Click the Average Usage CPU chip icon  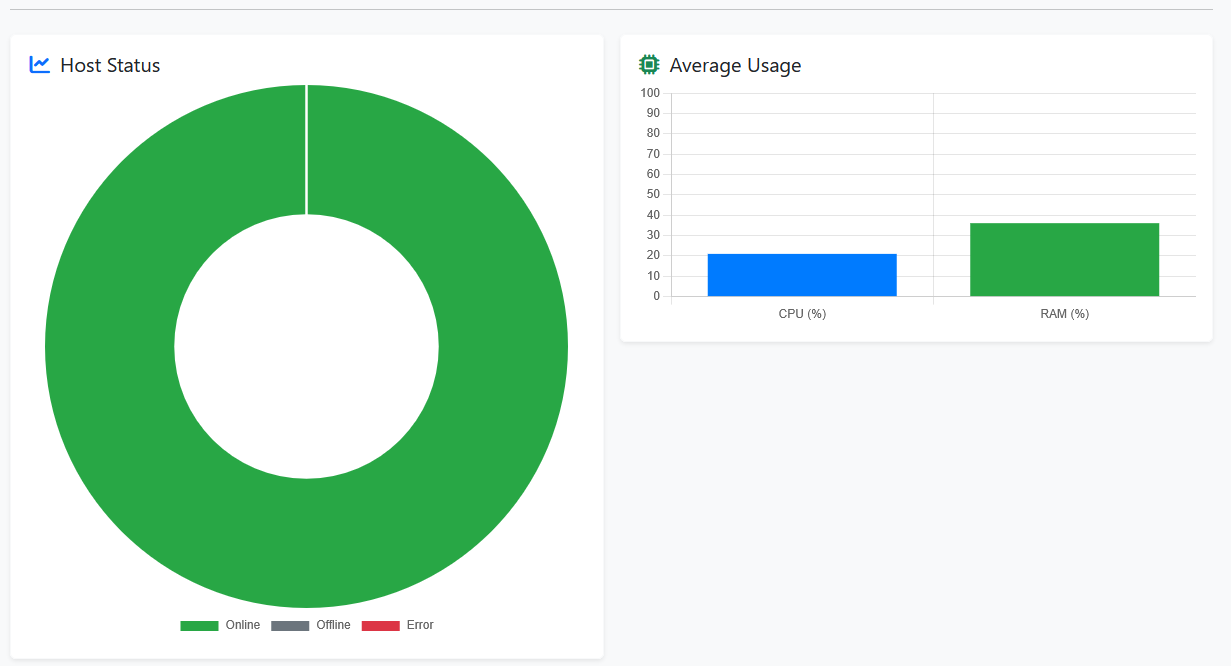coord(649,65)
